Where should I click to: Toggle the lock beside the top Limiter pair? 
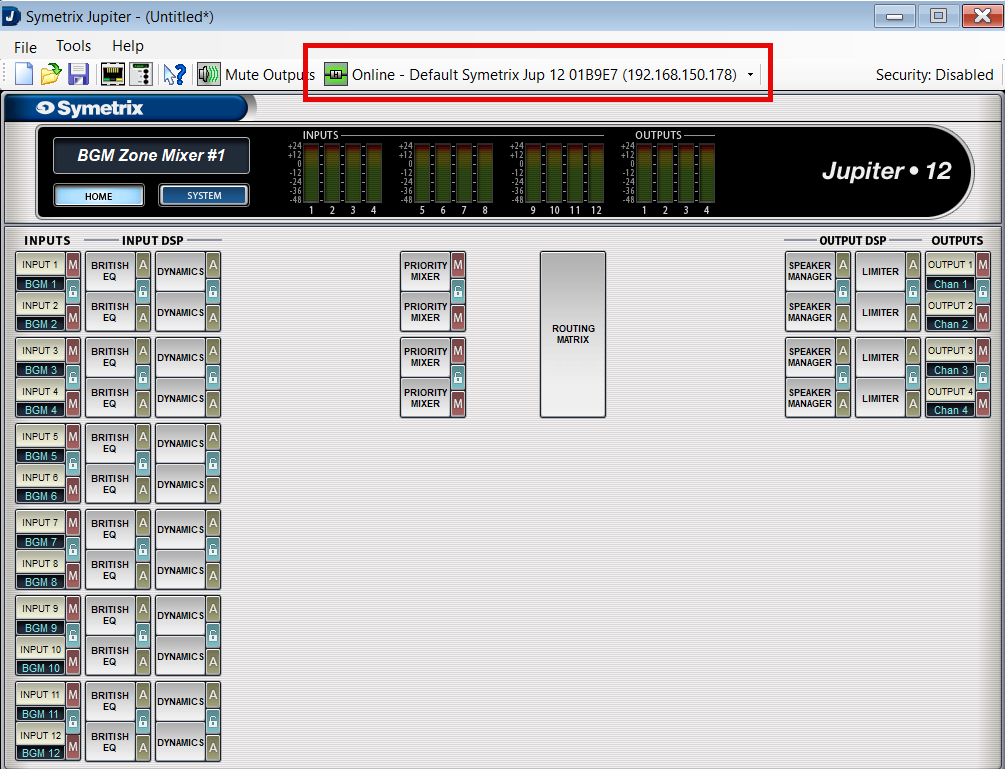[x=913, y=292]
